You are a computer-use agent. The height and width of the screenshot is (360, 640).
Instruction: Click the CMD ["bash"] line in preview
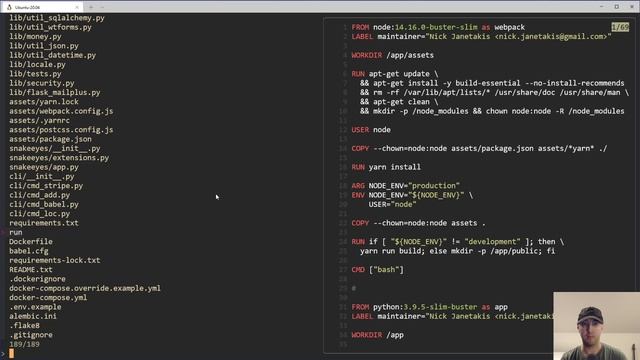pos(377,269)
